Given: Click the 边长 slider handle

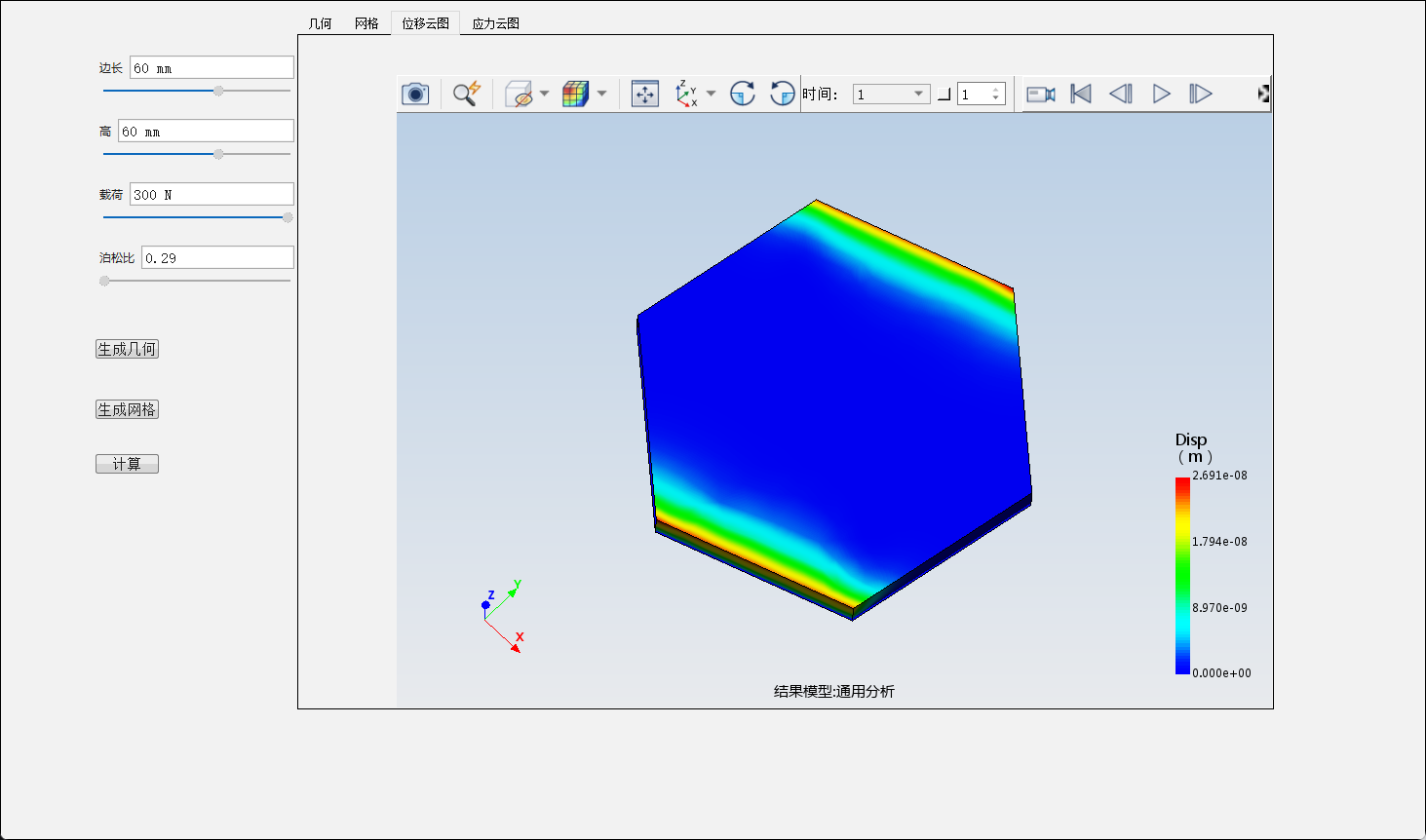Looking at the screenshot, I should (x=218, y=91).
